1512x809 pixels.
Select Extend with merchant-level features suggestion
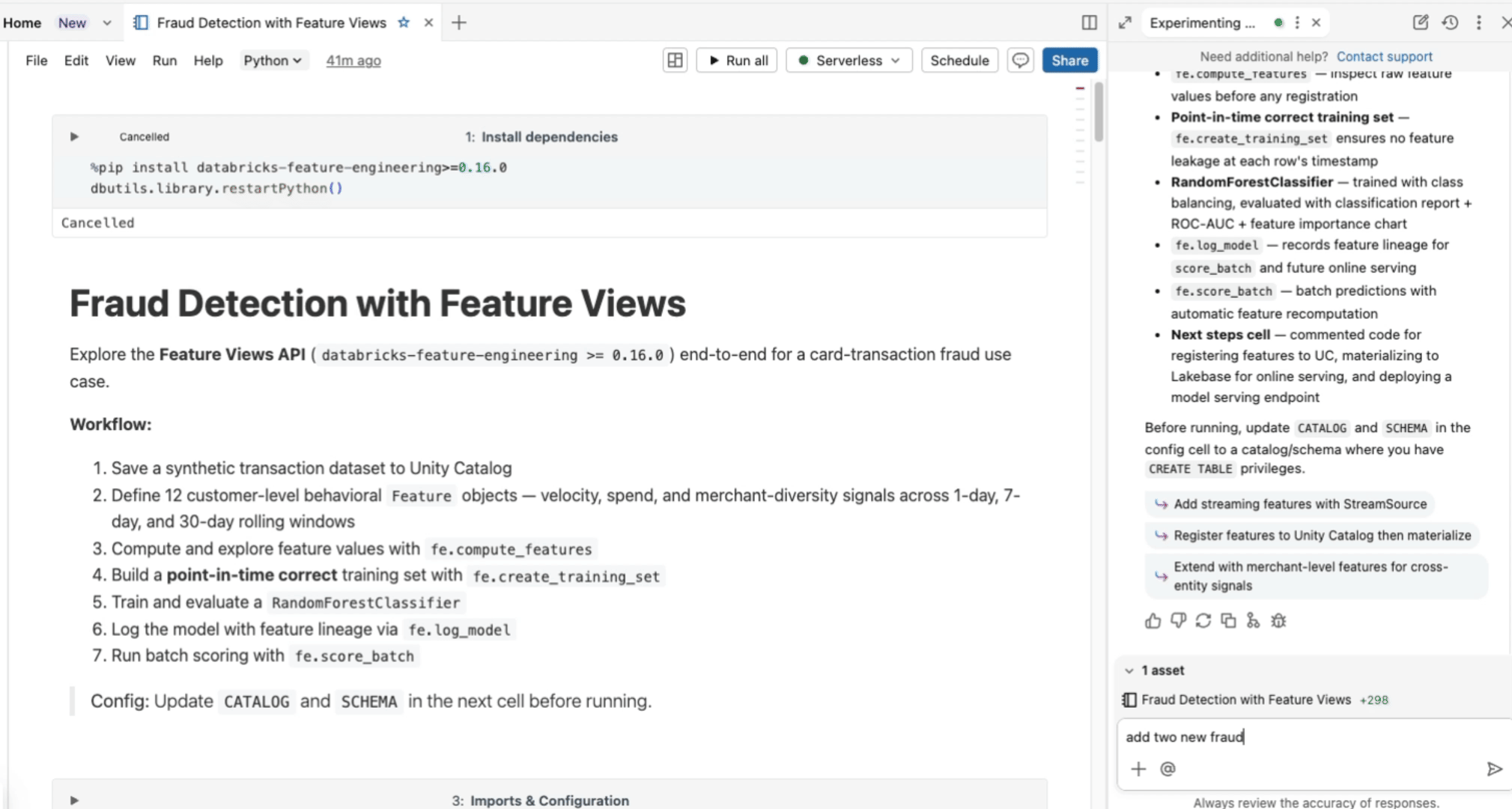click(1316, 576)
